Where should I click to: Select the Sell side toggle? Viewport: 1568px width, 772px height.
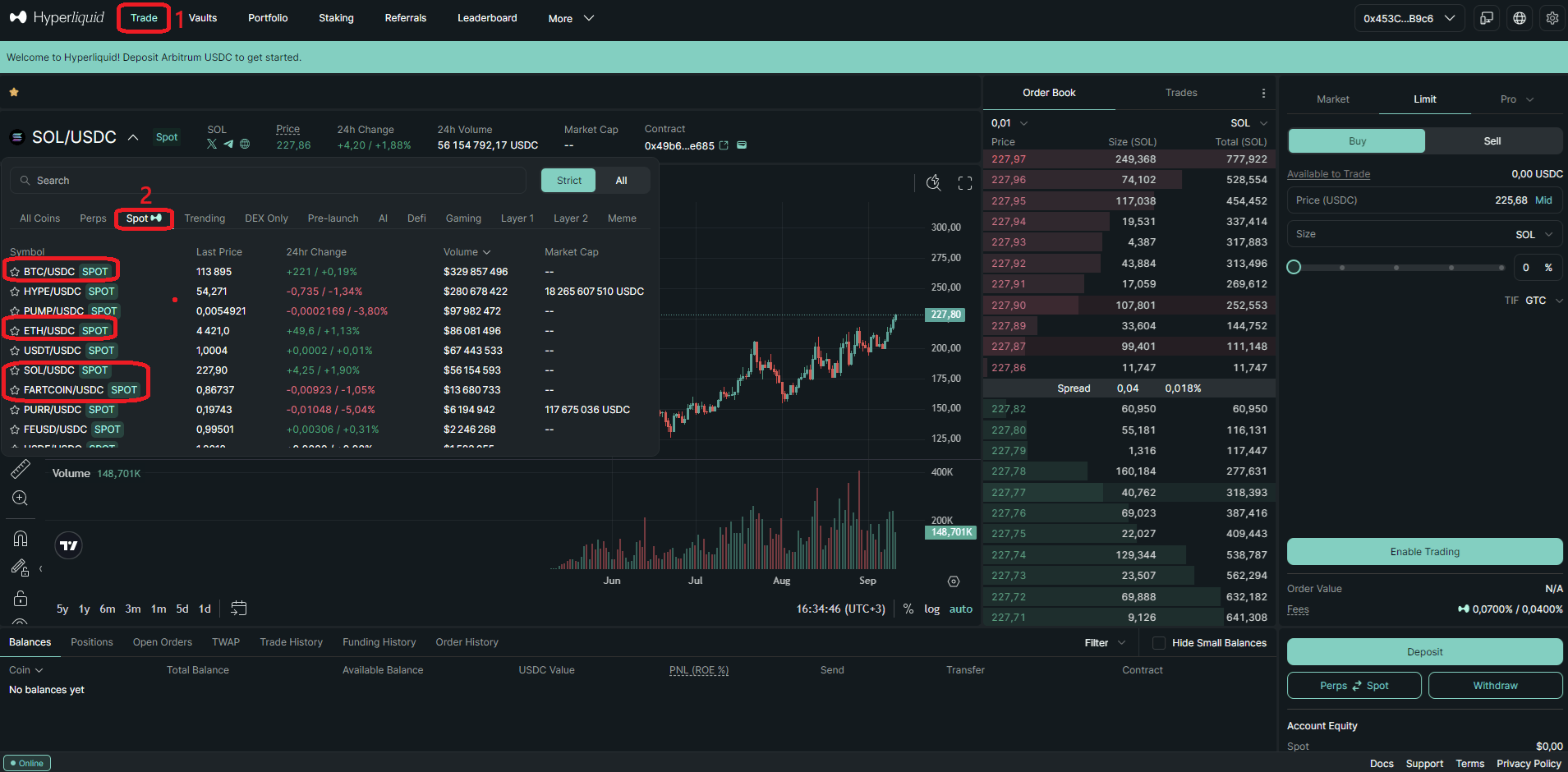1493,141
